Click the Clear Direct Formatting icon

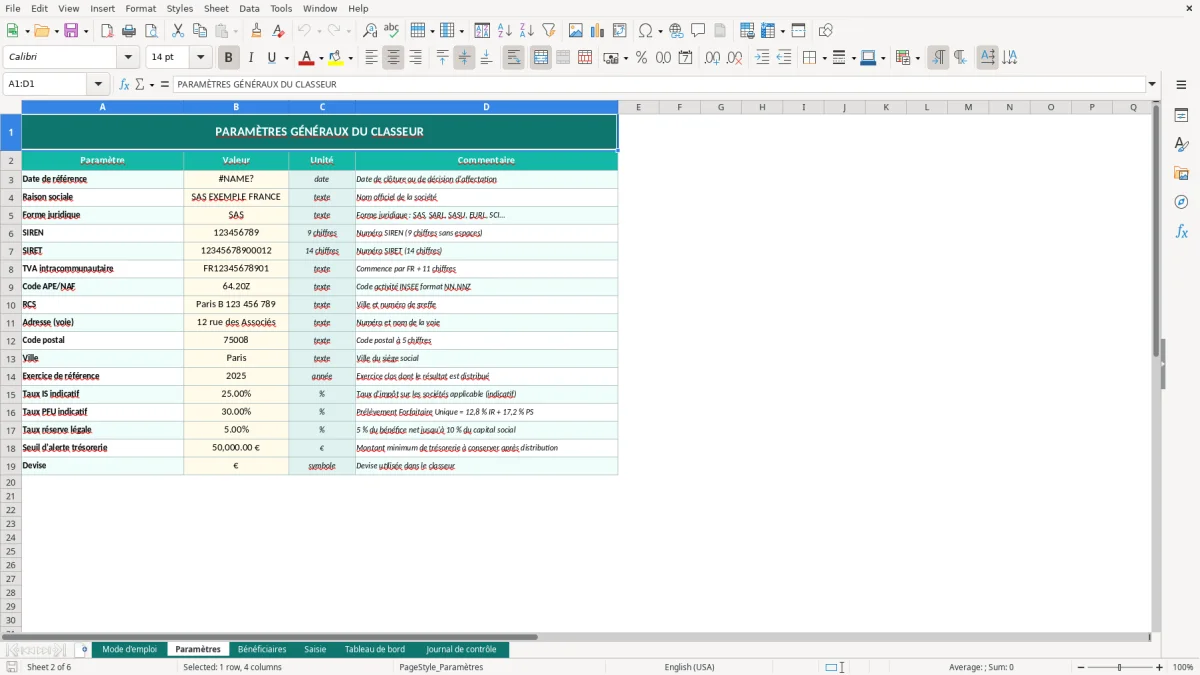tap(279, 31)
